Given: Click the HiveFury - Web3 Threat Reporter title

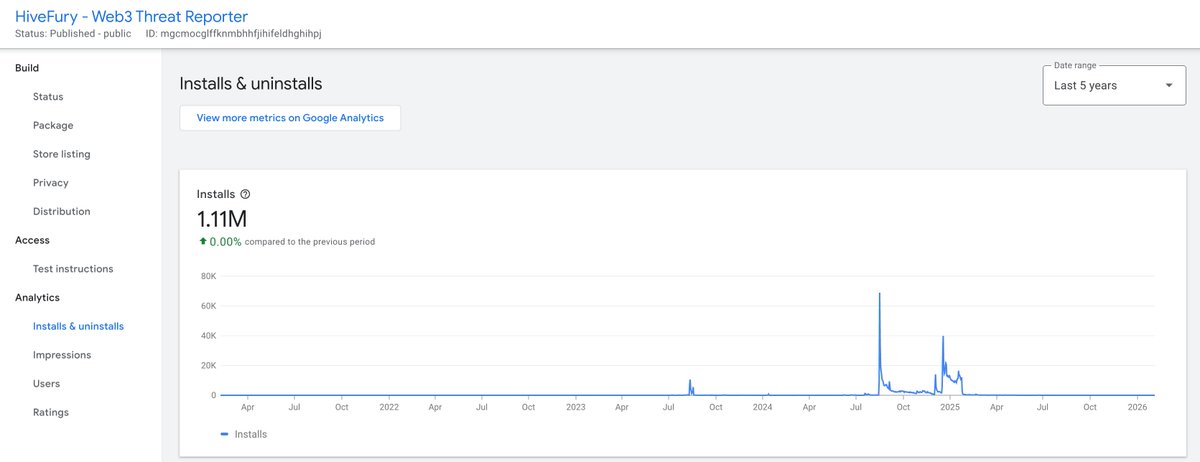Looking at the screenshot, I should (x=132, y=16).
